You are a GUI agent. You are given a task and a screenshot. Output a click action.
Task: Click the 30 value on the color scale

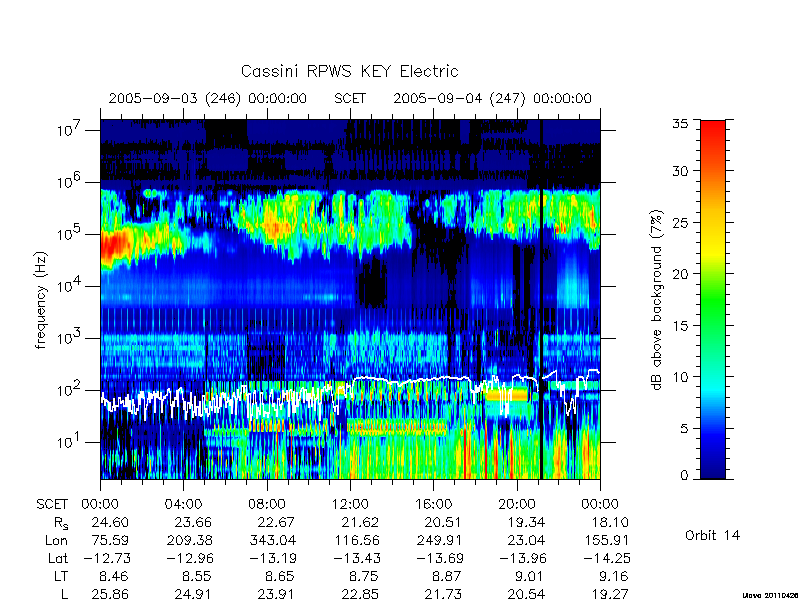pos(680,171)
